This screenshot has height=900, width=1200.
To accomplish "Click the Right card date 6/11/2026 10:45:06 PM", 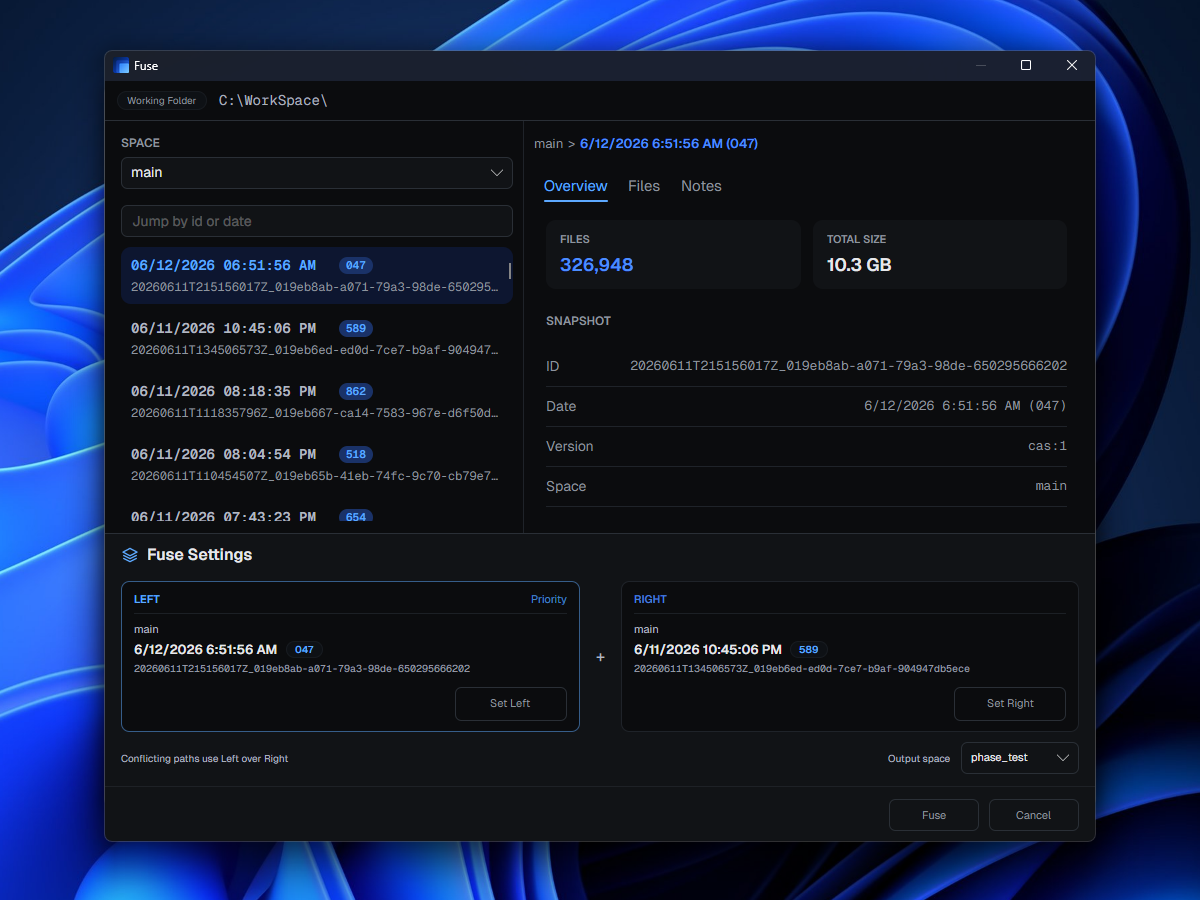I will (x=707, y=650).
